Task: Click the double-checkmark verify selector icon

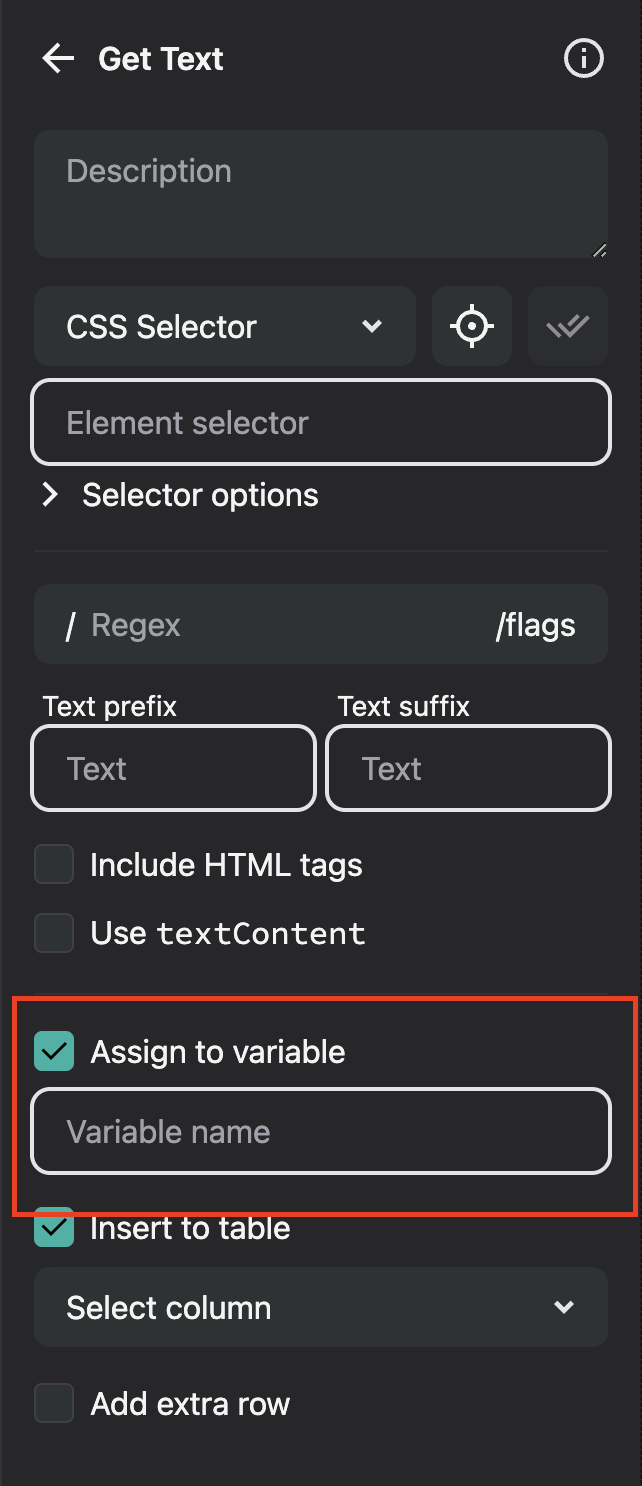Action: tap(568, 326)
